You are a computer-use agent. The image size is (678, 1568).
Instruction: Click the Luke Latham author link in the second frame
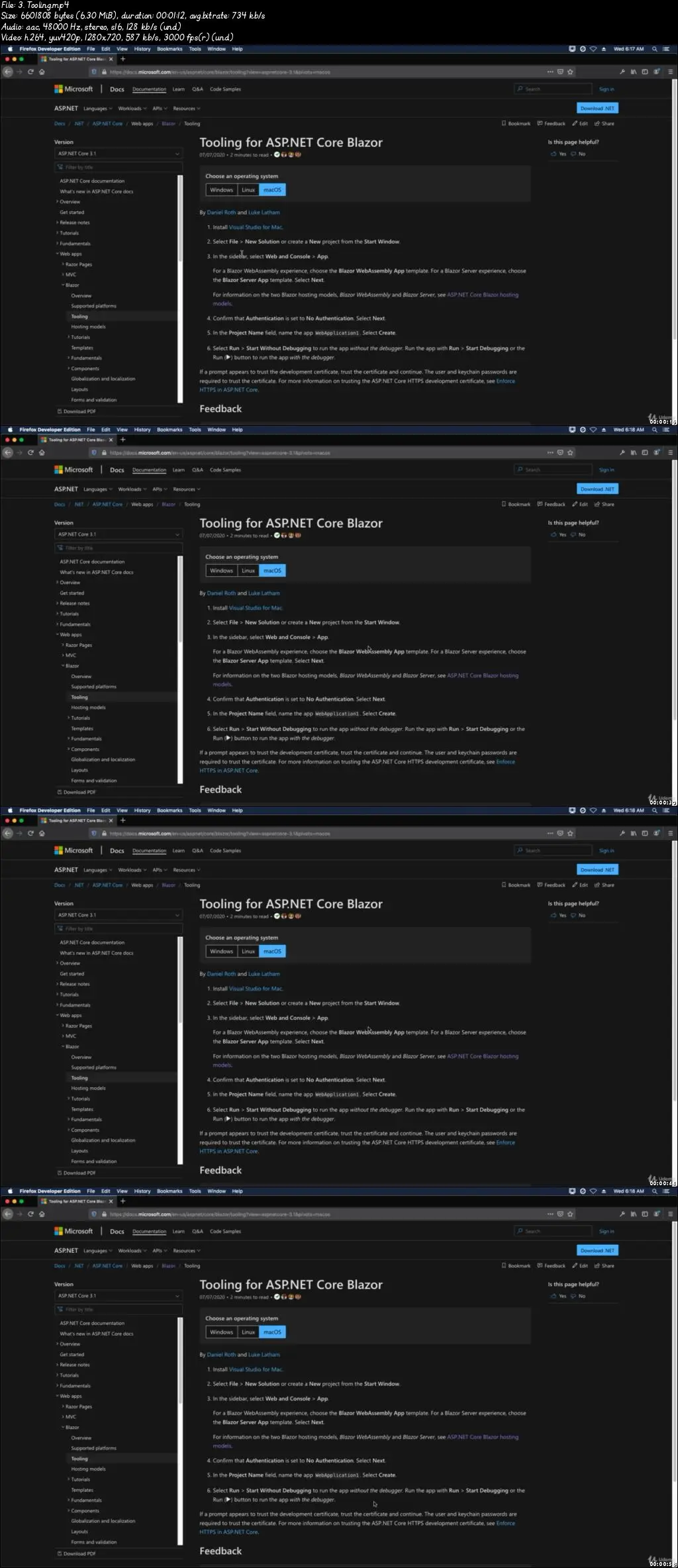pos(264,593)
